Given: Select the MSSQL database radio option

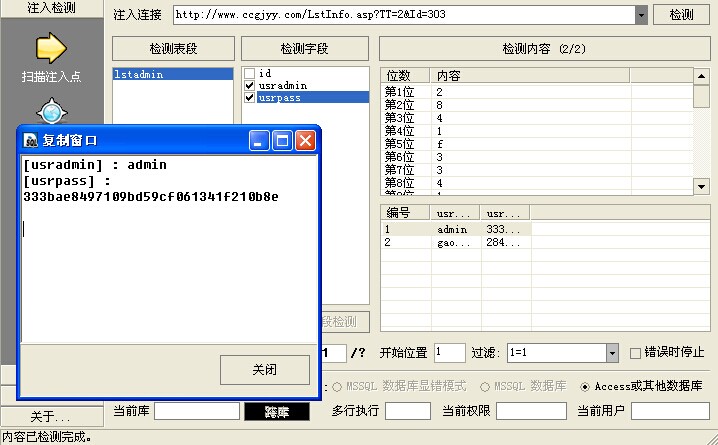Looking at the screenshot, I should pyautogui.click(x=485, y=387).
